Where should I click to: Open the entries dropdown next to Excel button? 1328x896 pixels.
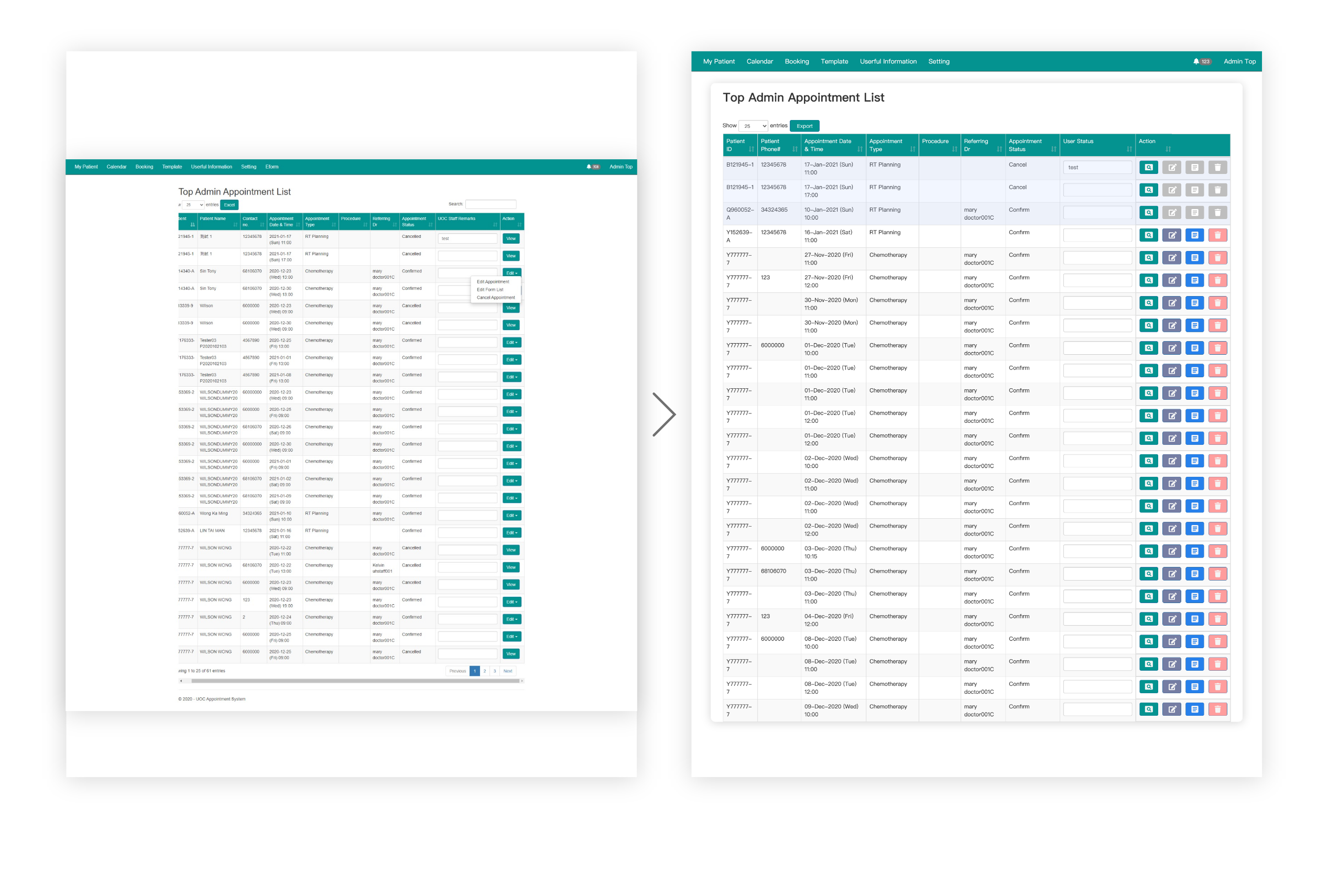click(x=192, y=204)
